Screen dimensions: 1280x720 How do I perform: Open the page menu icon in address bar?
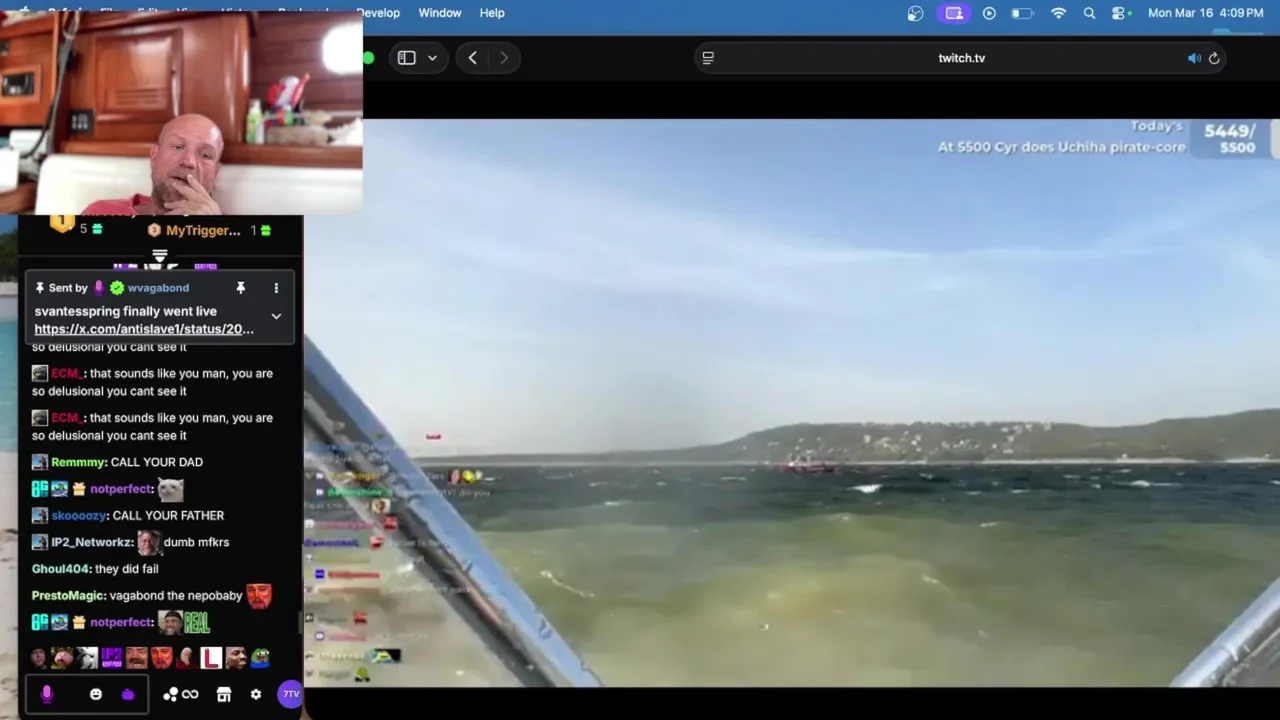click(x=708, y=58)
